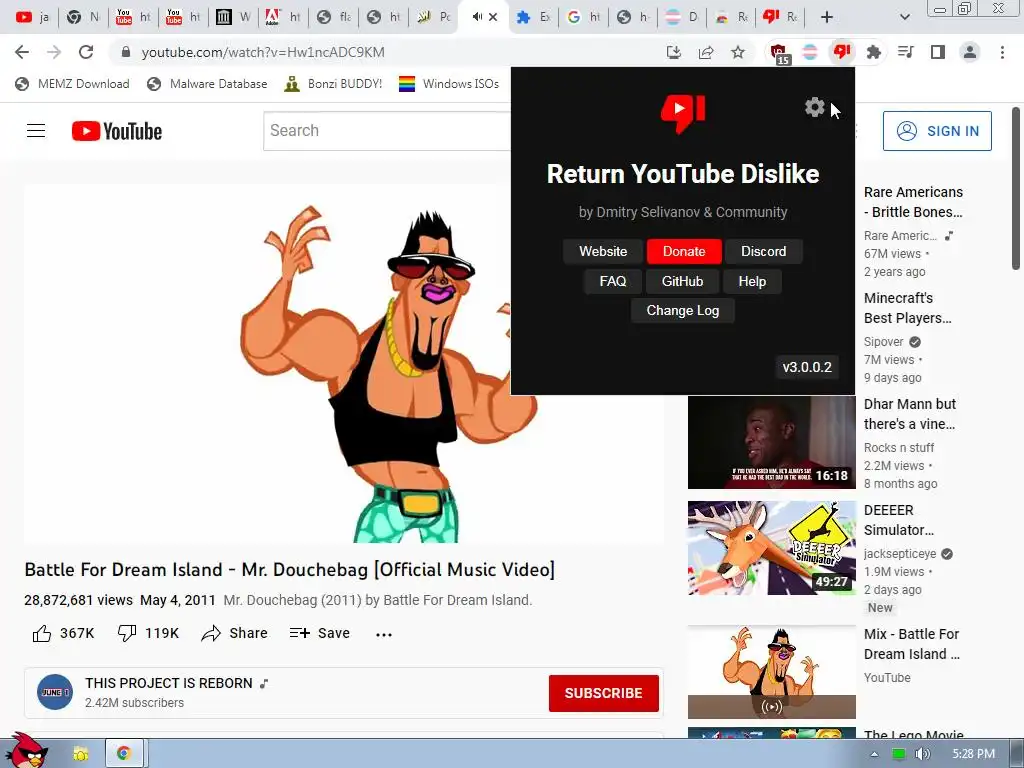Click the red Donate button
This screenshot has width=1024, height=768.
pos(684,251)
